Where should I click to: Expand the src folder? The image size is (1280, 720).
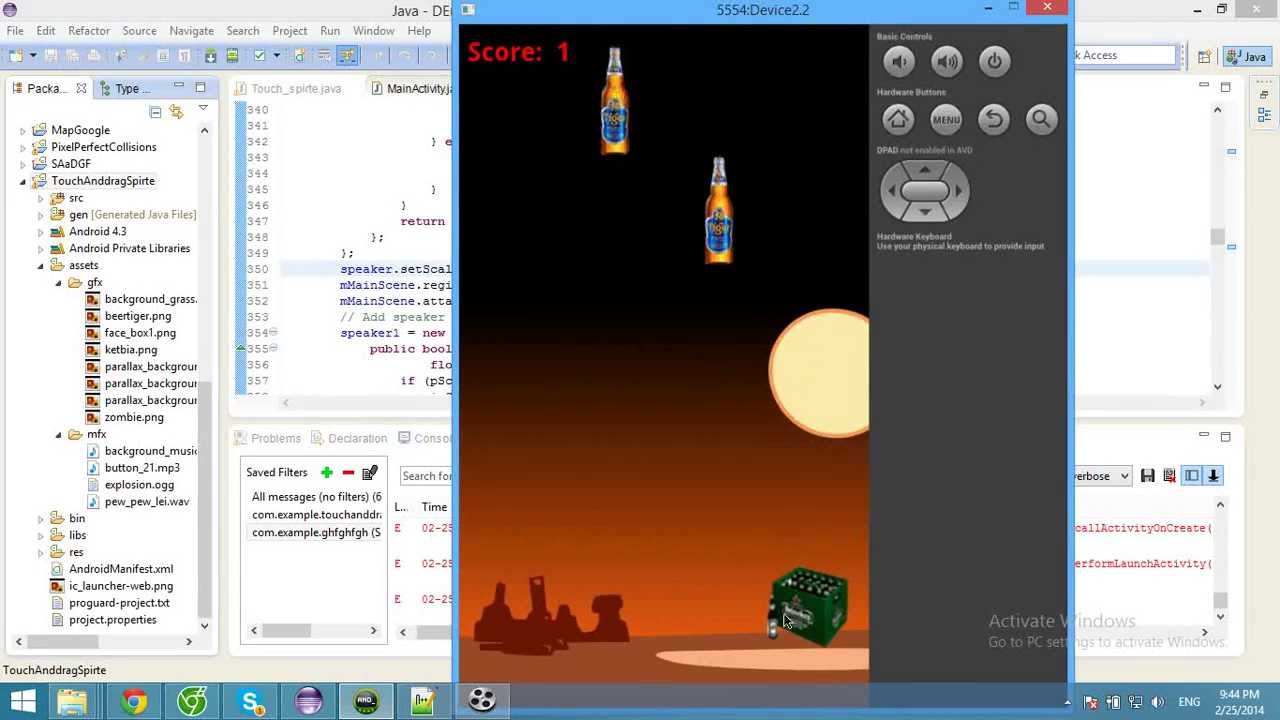(41, 198)
